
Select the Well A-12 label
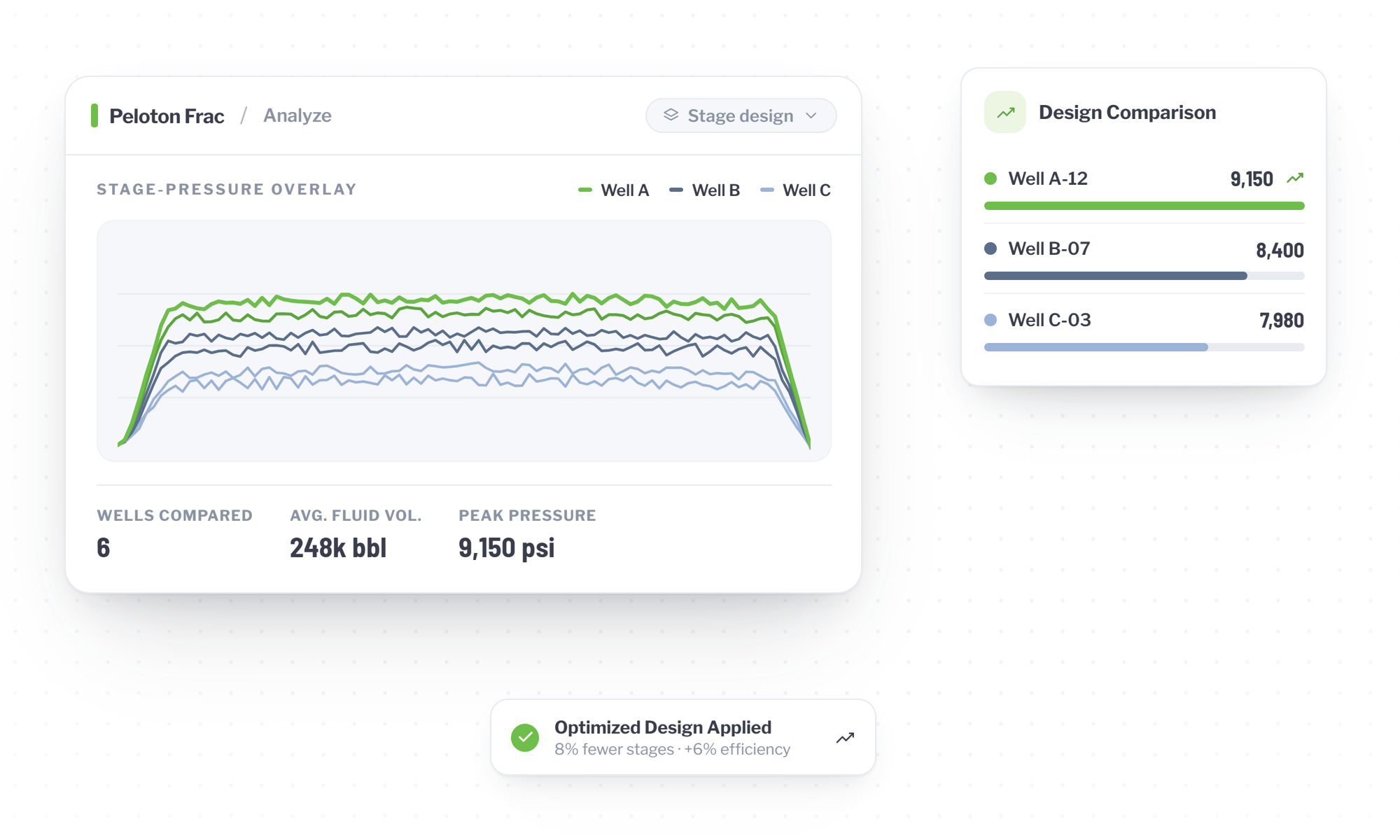pyautogui.click(x=1048, y=178)
